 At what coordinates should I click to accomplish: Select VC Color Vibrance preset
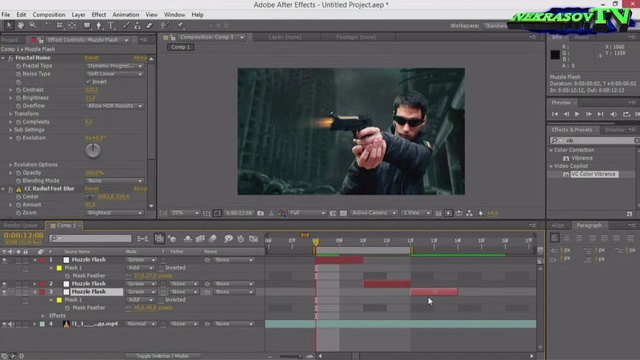point(593,174)
